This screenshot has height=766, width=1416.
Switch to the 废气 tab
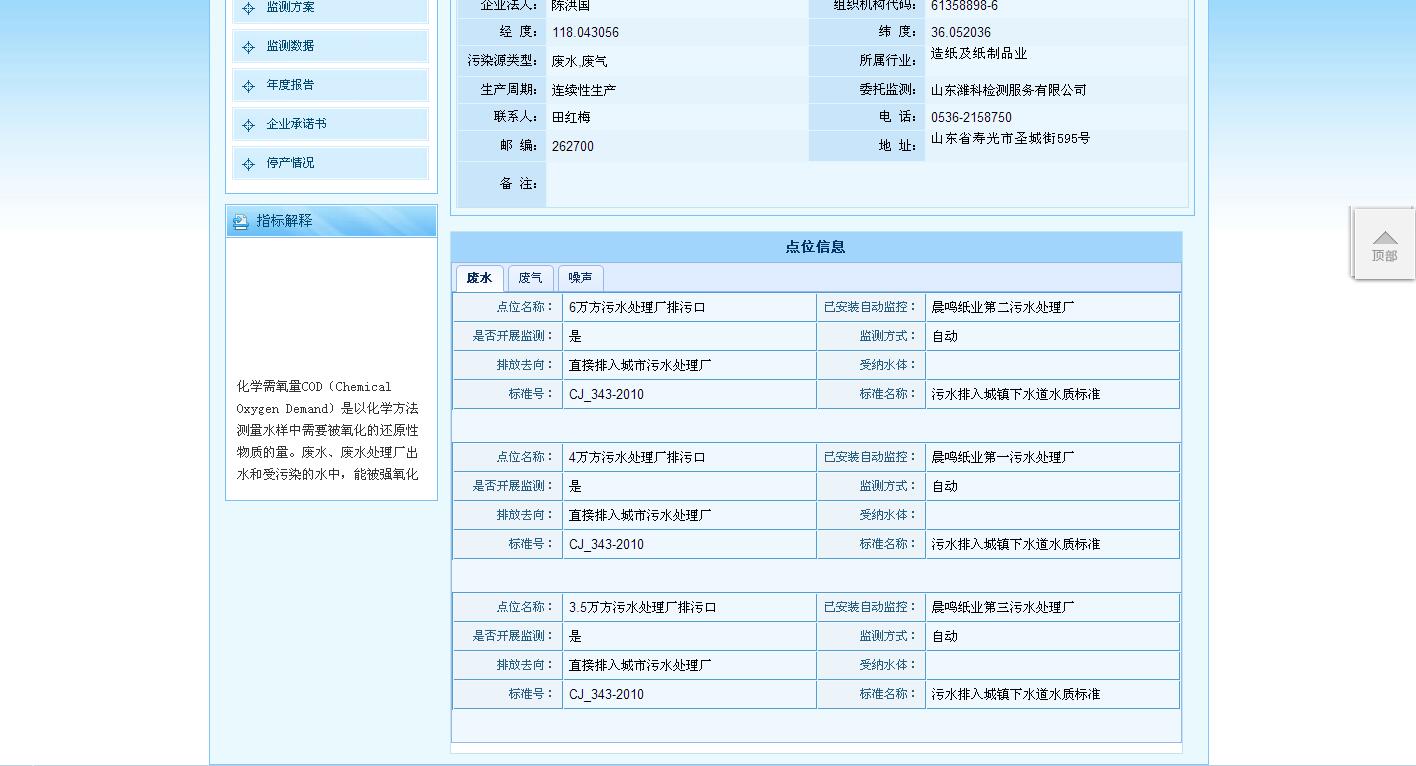[x=530, y=278]
